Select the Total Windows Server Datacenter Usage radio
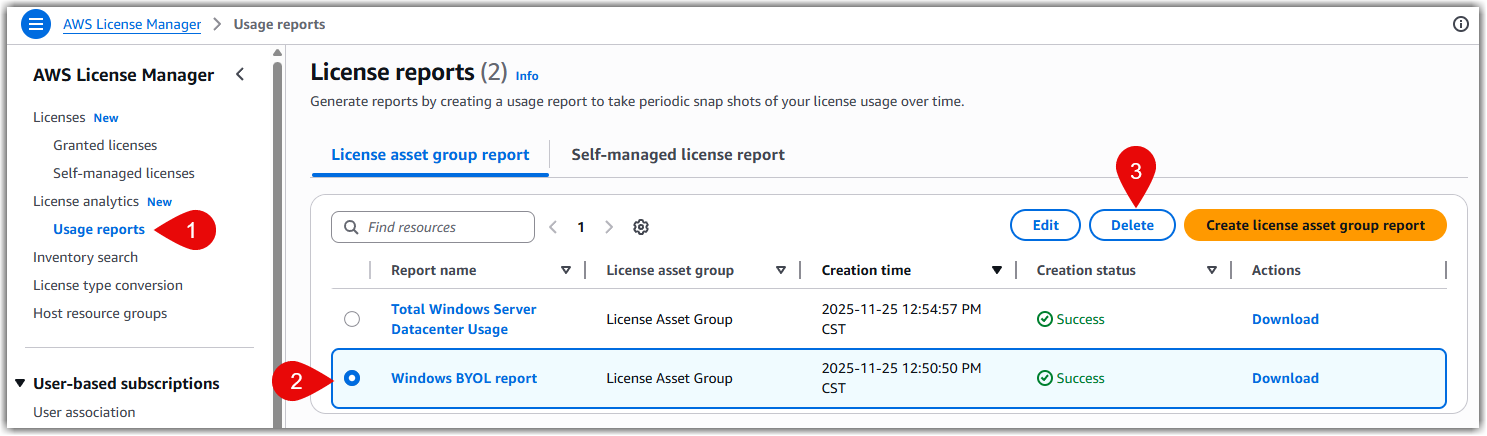Image resolution: width=1487 pixels, height=436 pixels. [351, 319]
